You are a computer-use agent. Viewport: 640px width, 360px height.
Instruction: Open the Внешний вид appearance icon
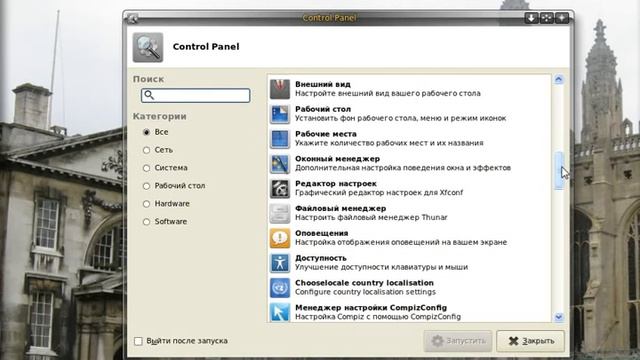(x=280, y=89)
